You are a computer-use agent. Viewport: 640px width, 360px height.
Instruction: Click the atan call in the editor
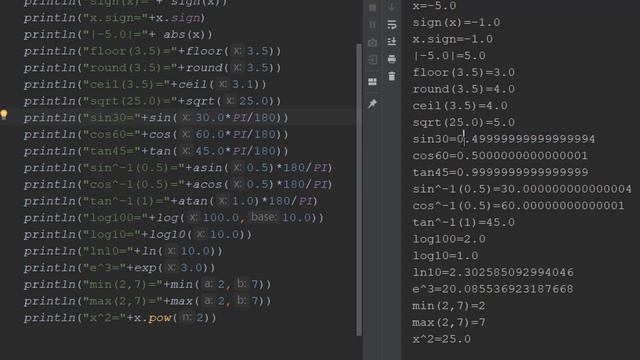click(193, 201)
